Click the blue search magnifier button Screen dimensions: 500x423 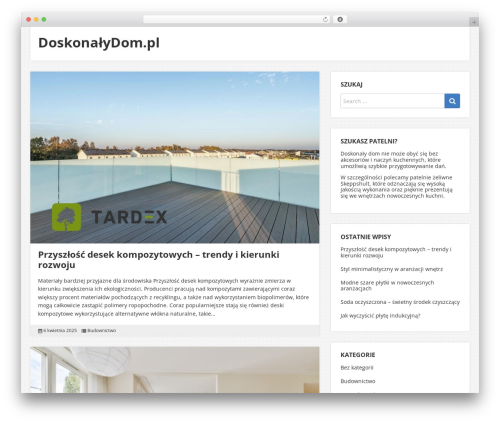pyautogui.click(x=452, y=101)
